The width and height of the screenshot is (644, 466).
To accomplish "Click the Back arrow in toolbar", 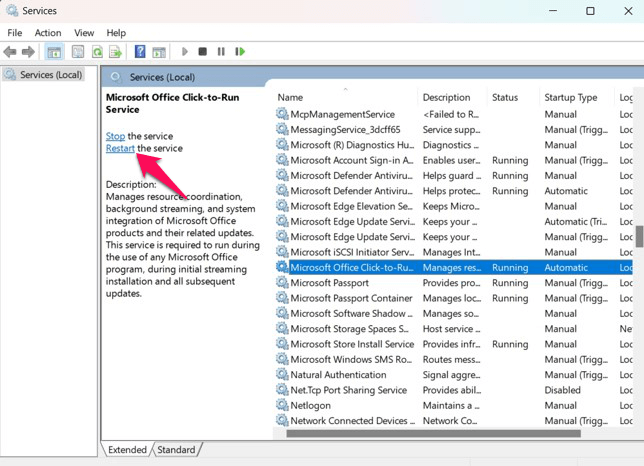I will click(x=11, y=51).
